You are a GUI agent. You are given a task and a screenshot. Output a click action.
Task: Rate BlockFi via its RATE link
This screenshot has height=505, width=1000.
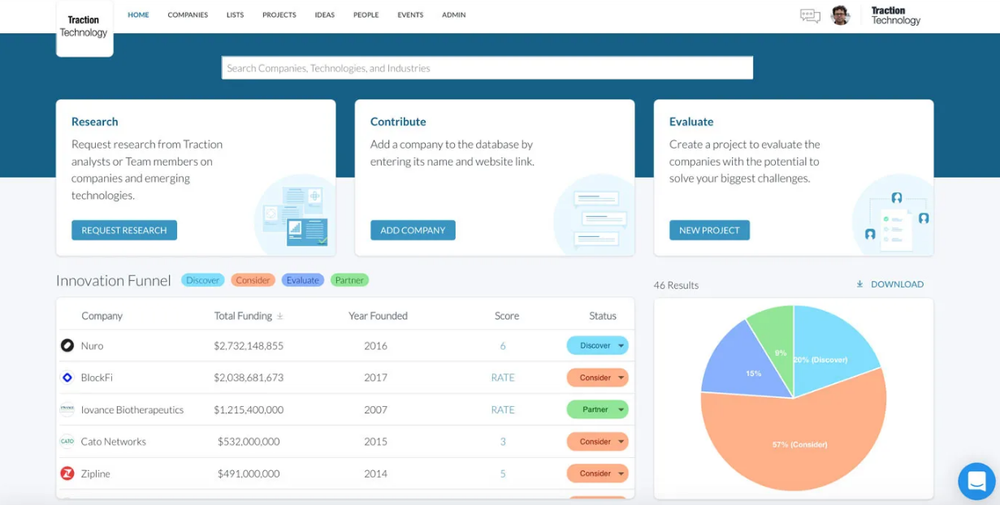(x=503, y=377)
